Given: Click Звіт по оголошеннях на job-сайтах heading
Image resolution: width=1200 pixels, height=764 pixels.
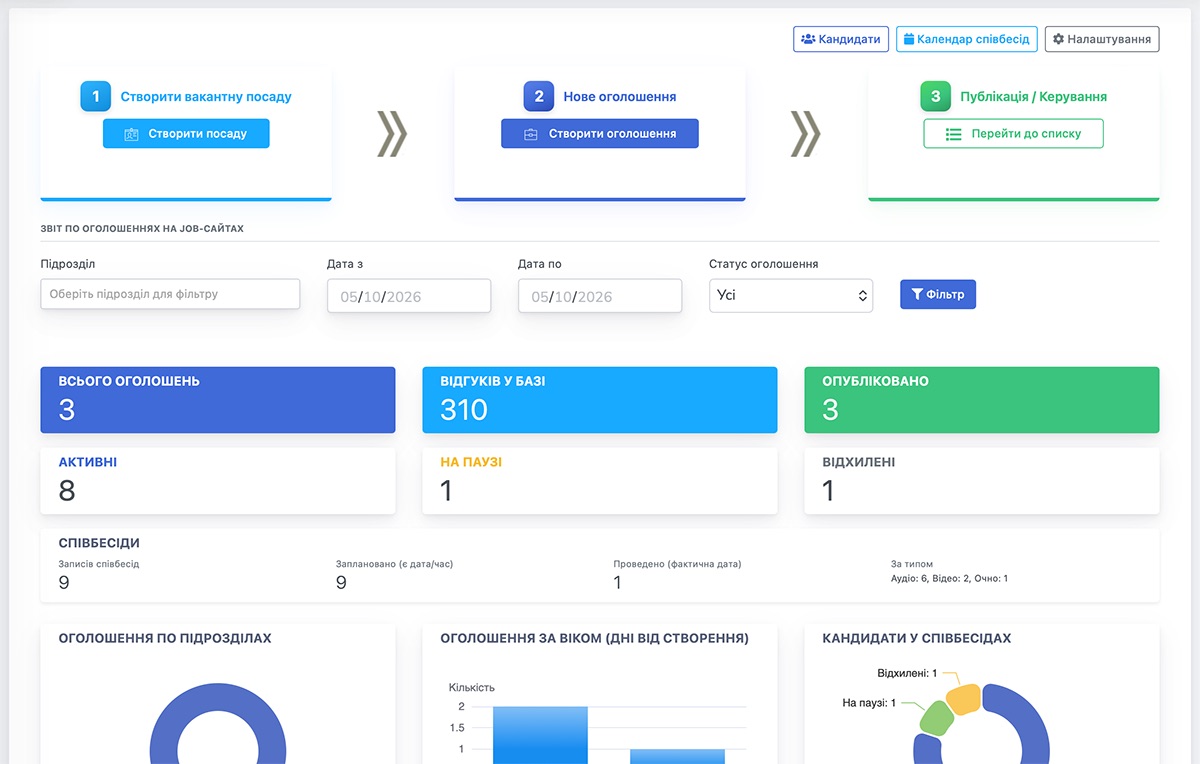Looking at the screenshot, I should pos(142,229).
